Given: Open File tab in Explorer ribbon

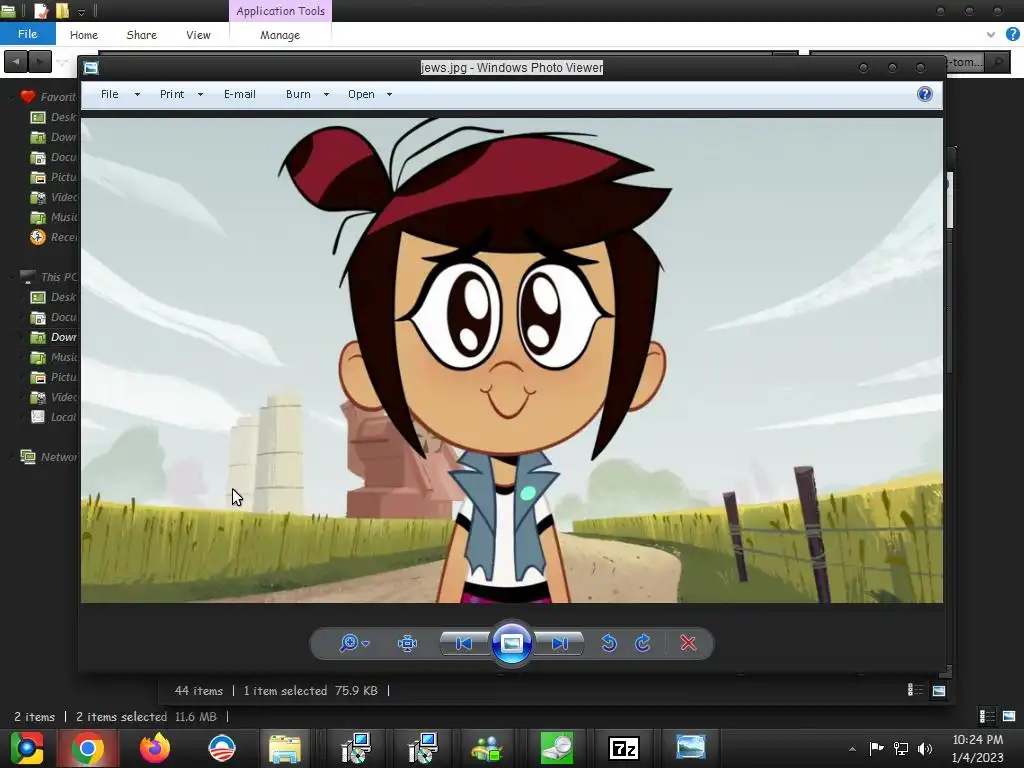Looking at the screenshot, I should [27, 34].
